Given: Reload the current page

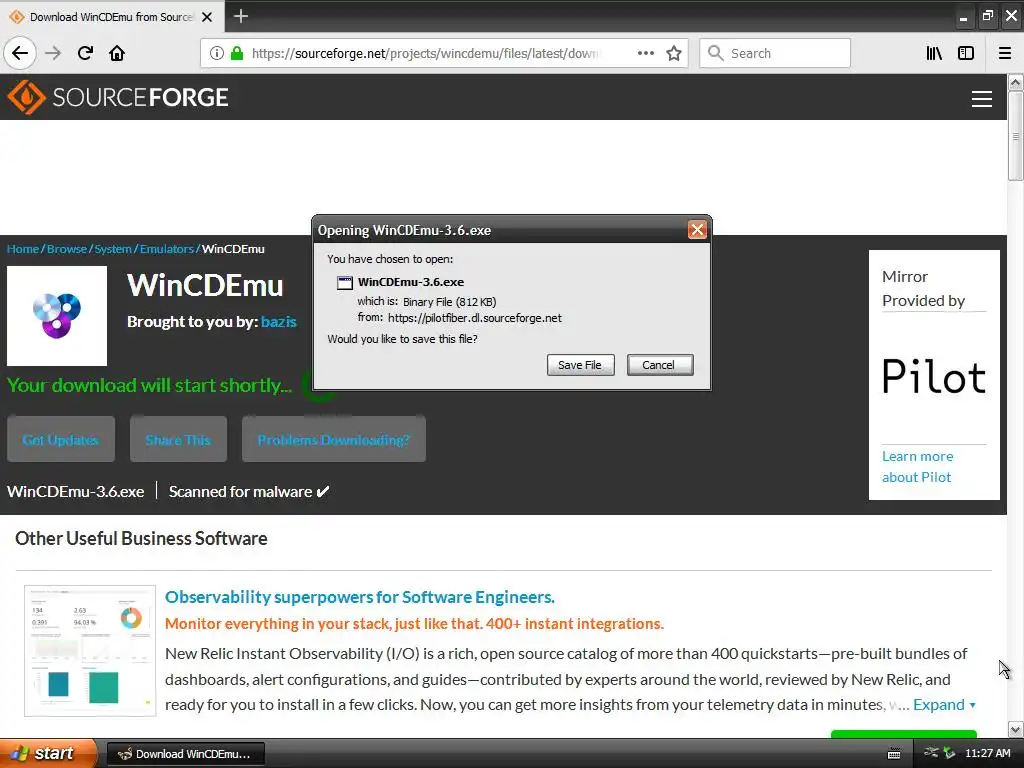Looking at the screenshot, I should click(85, 53).
